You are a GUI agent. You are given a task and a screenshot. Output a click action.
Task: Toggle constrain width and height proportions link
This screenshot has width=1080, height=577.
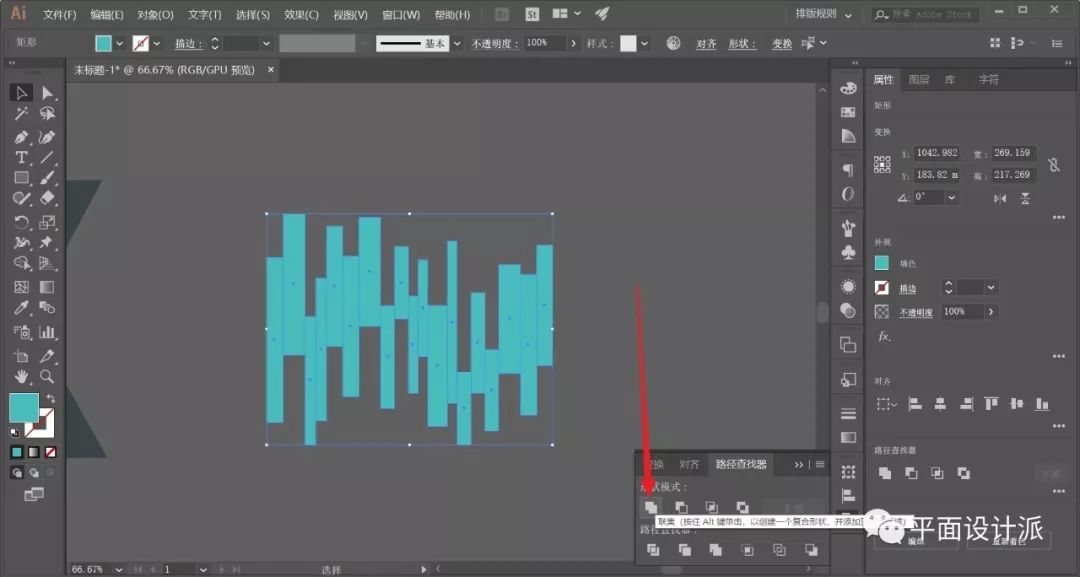click(x=1053, y=165)
